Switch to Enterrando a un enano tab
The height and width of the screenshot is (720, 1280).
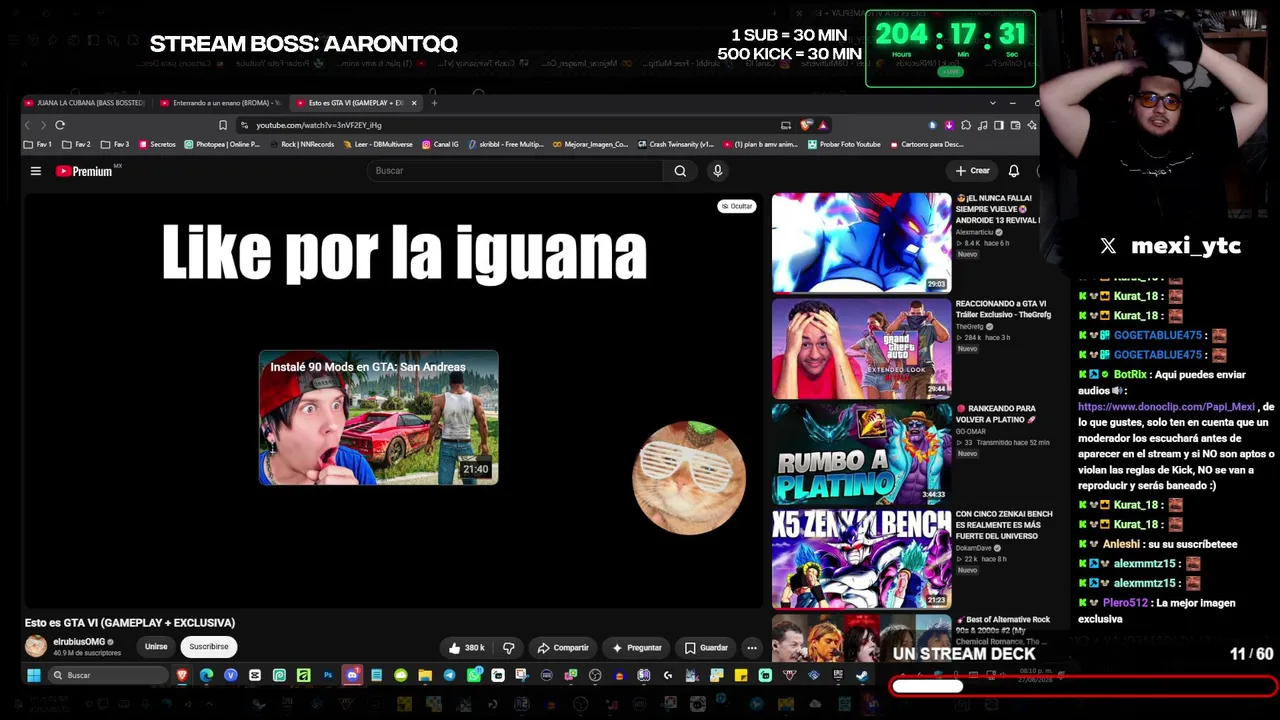[221, 103]
